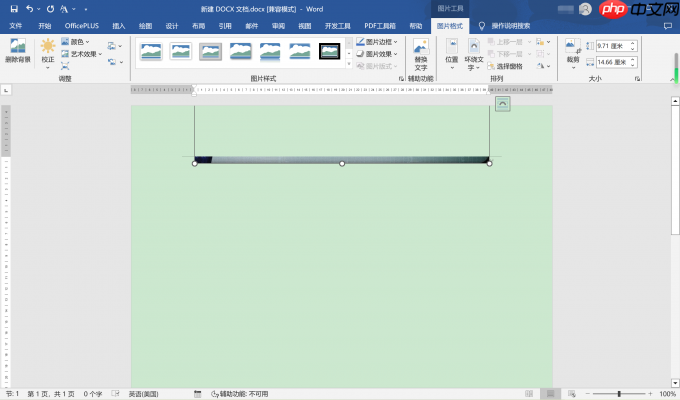680x400 pixels.
Task: Switch to the Design (设计) tab
Action: coord(172,26)
